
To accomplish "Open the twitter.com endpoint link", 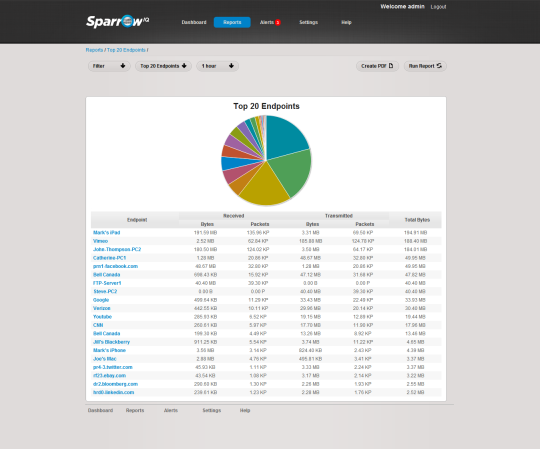I will (113, 367).
